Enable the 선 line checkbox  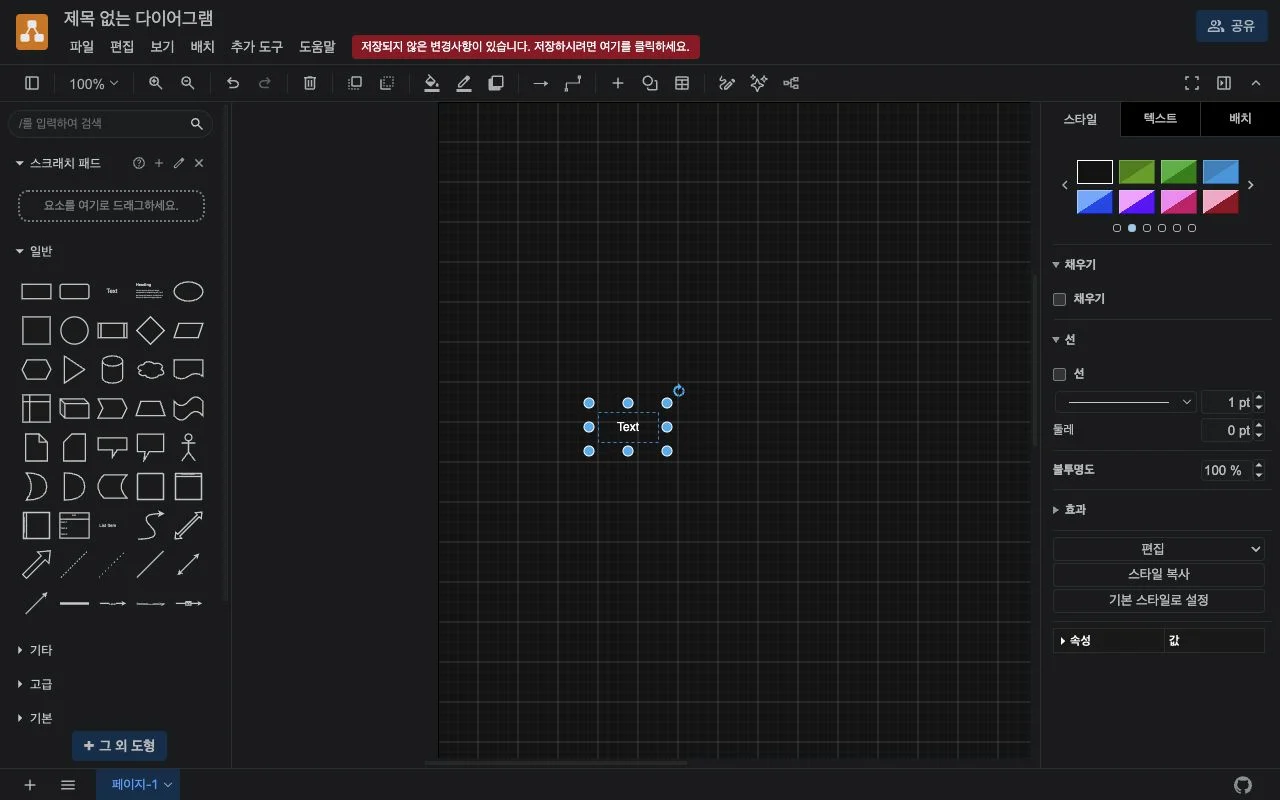1060,374
